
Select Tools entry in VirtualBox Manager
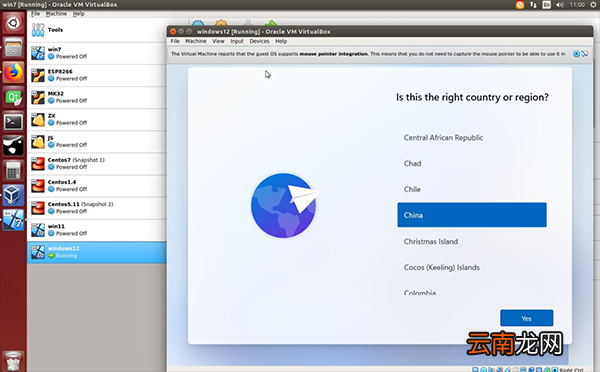pyautogui.click(x=96, y=30)
